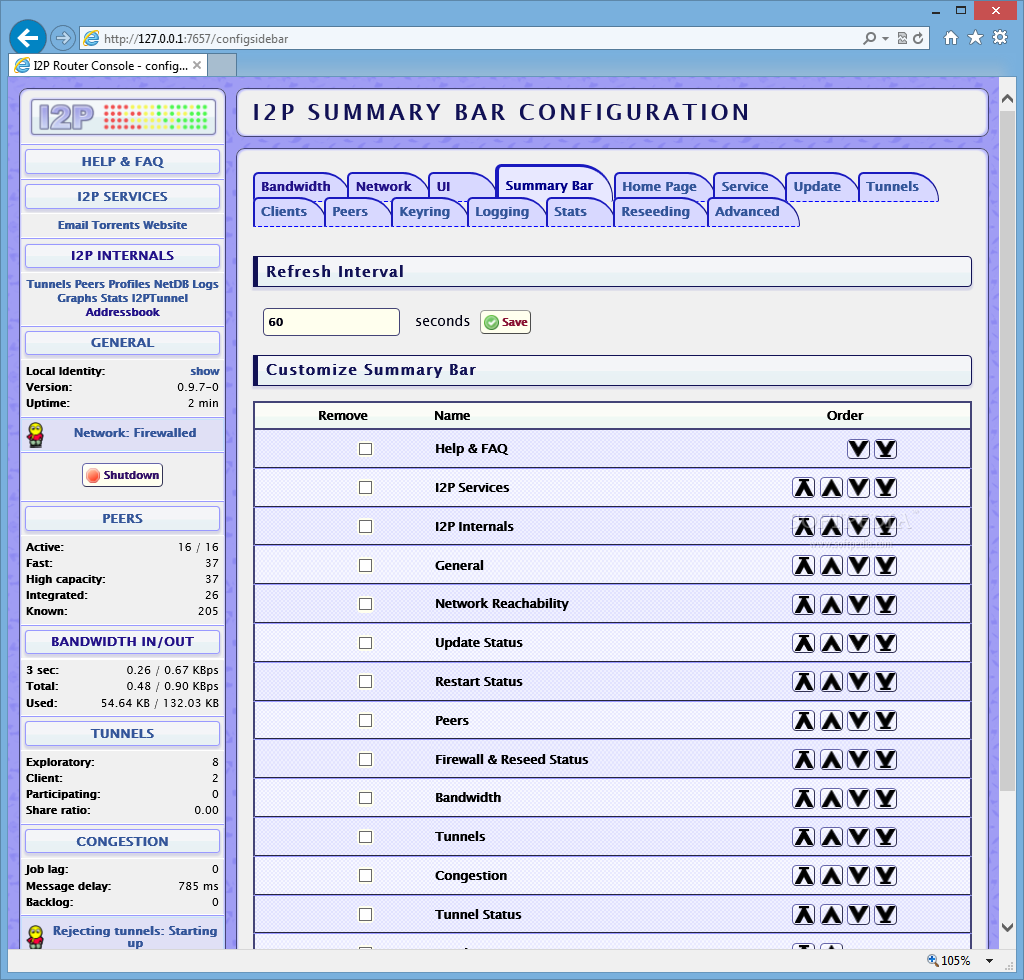
Task: Open zoom level dropdown arrow
Action: pyautogui.click(x=989, y=961)
